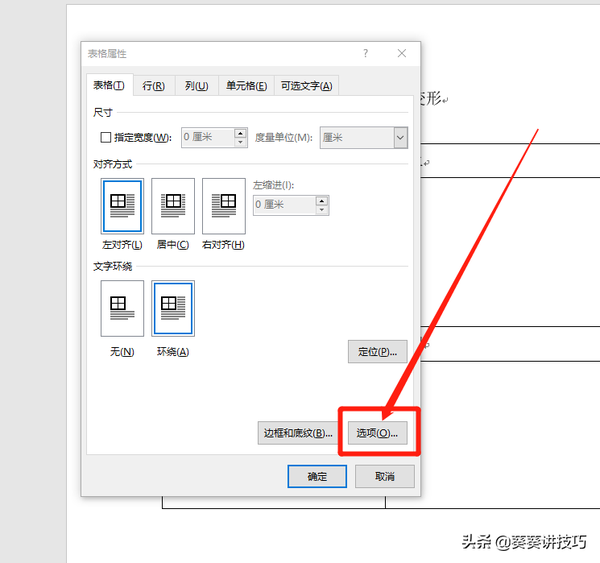Switch to the 行(R) tab

click(154, 86)
